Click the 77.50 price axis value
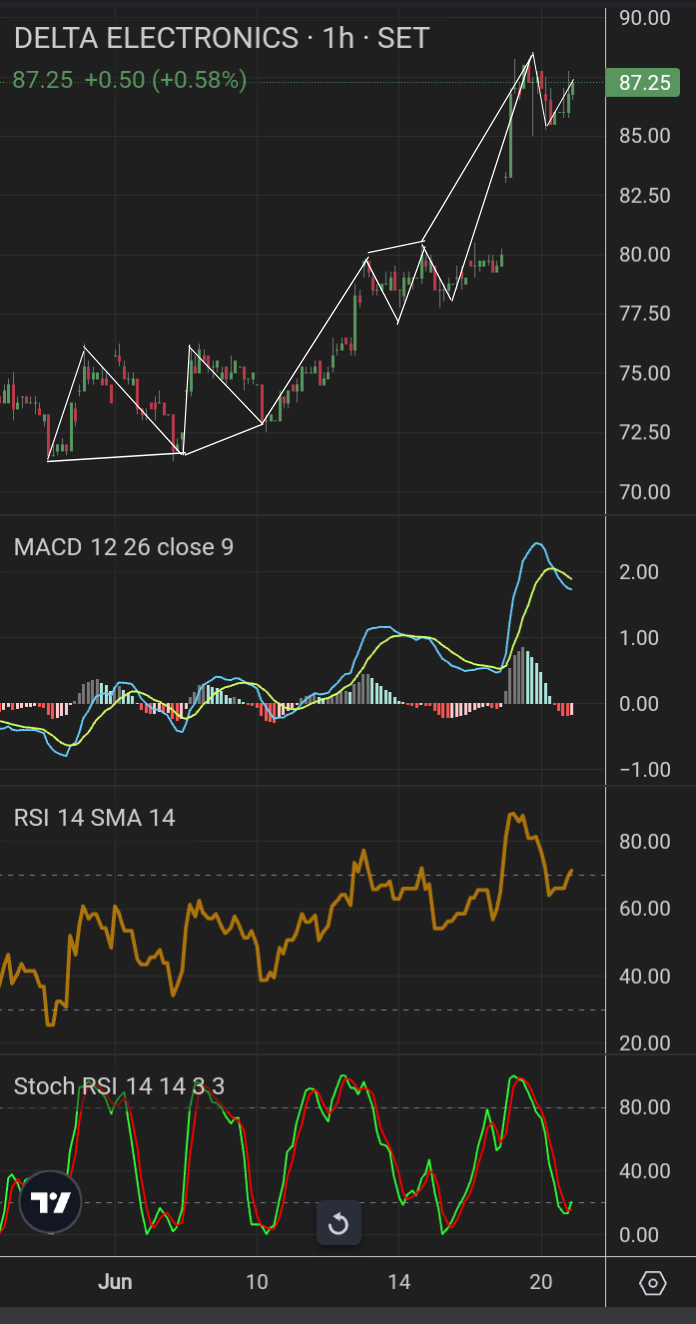The image size is (696, 1324). (x=644, y=314)
